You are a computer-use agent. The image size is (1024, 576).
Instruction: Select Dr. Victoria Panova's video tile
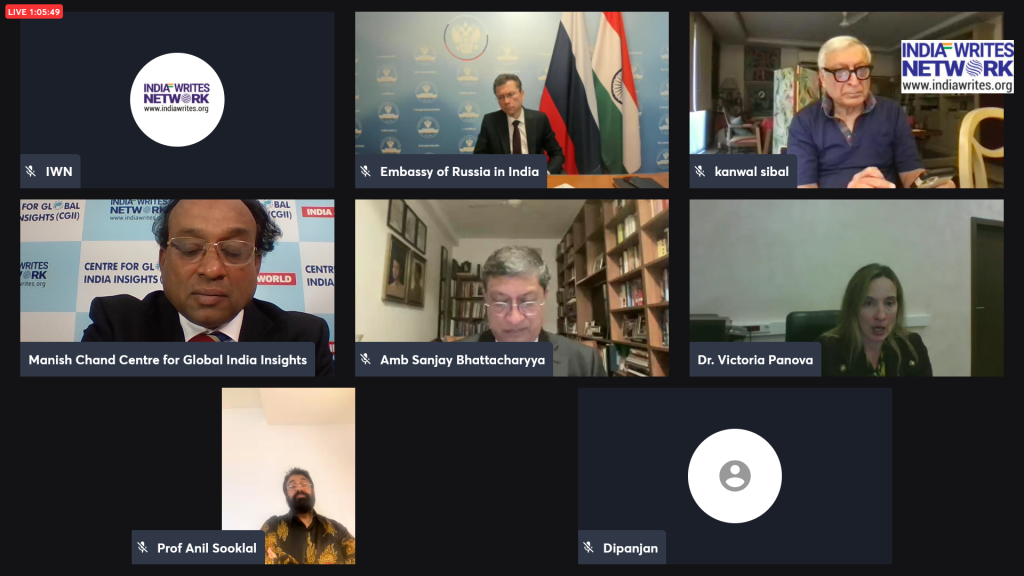point(846,287)
